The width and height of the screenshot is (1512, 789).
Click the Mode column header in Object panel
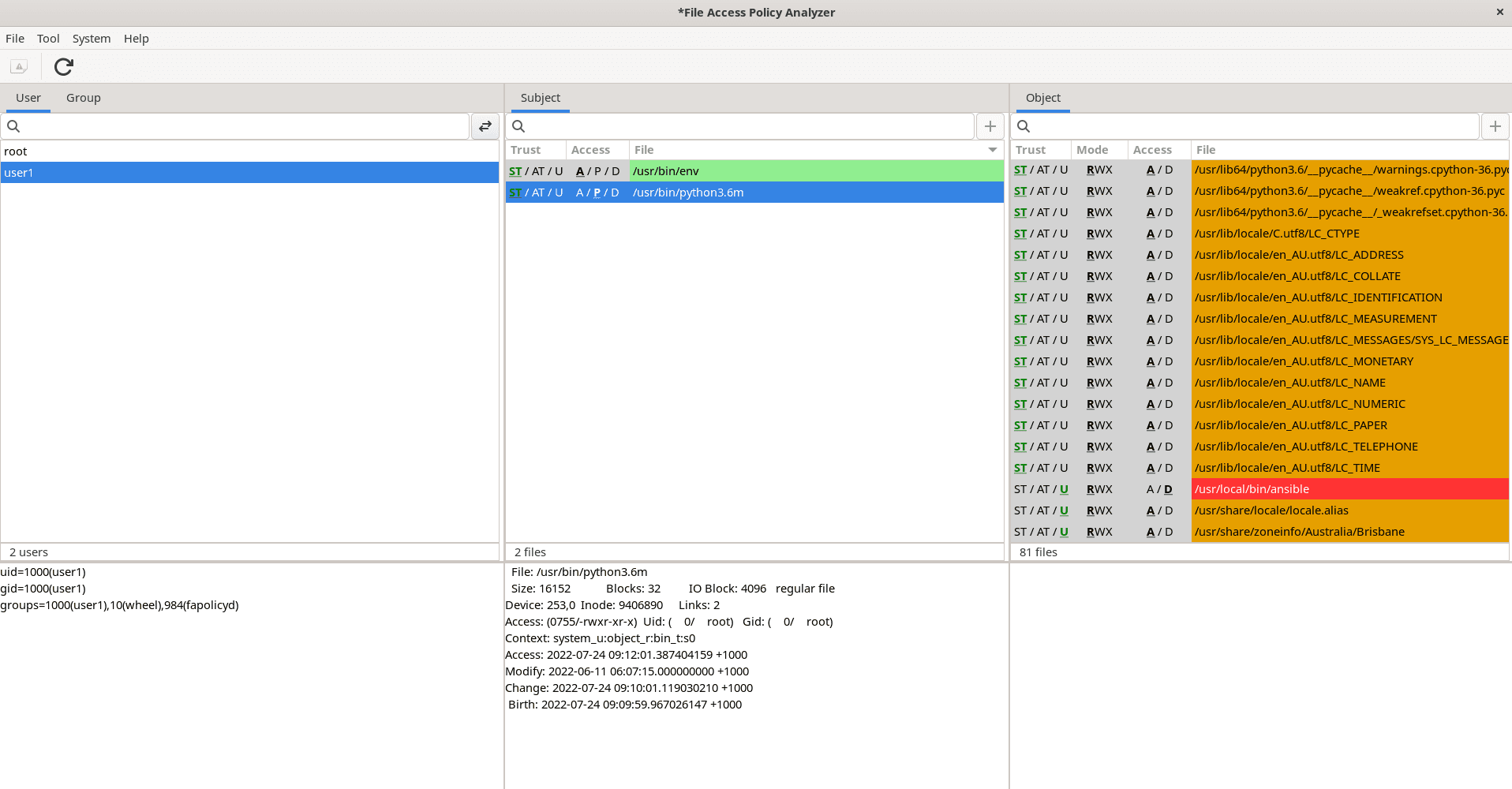point(1099,150)
